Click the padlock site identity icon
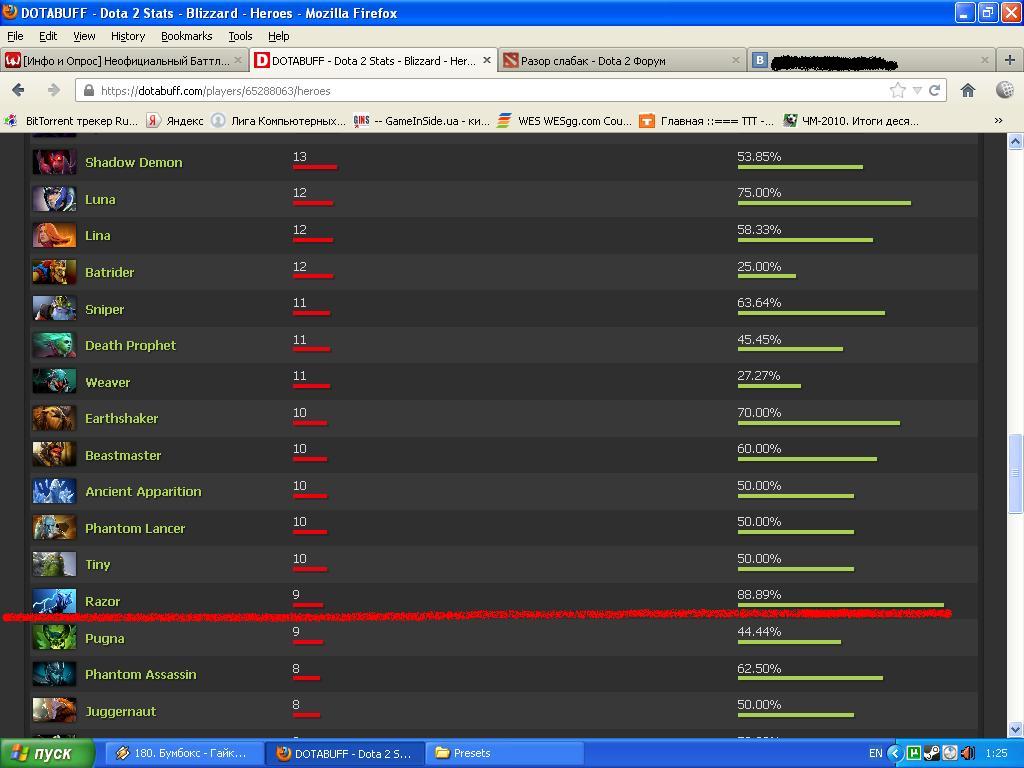Screen dimensions: 1024x768 coord(89,91)
